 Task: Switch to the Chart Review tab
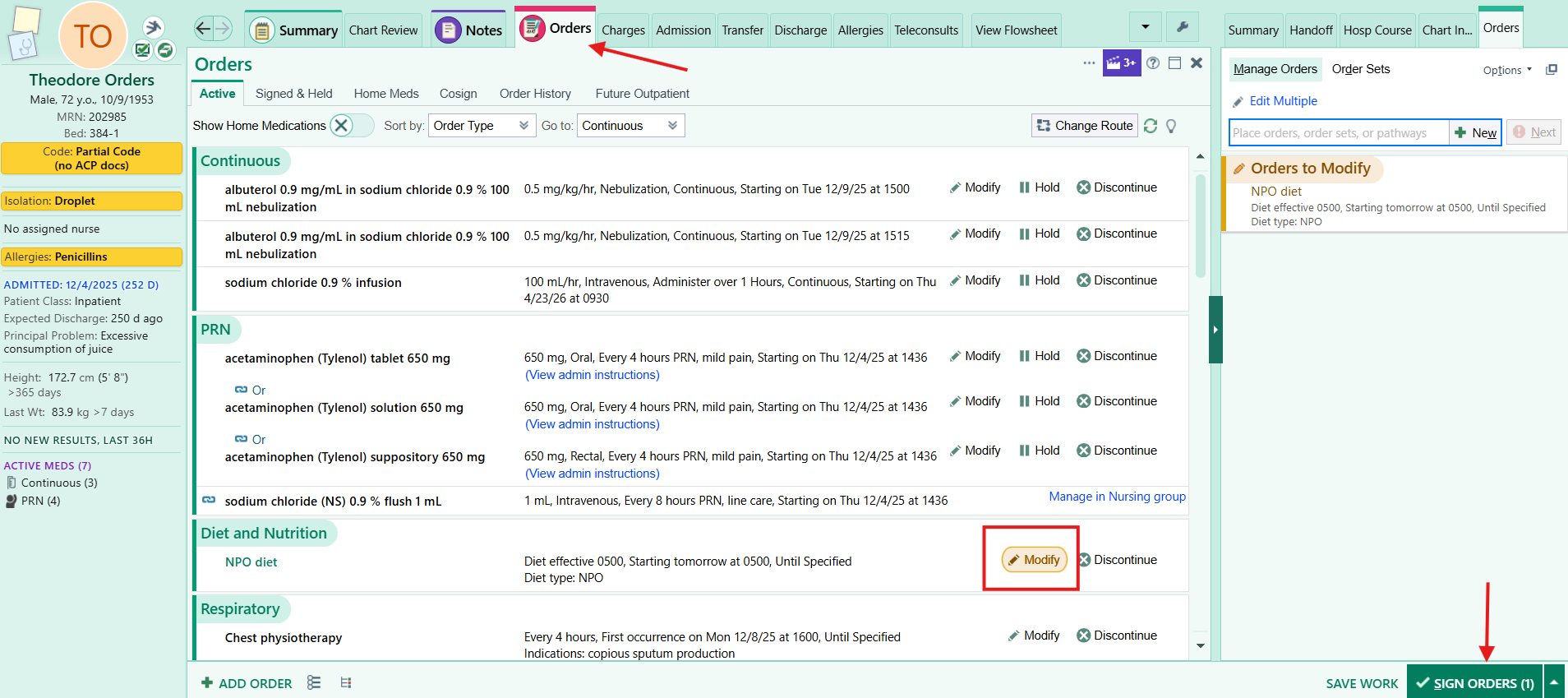click(383, 30)
